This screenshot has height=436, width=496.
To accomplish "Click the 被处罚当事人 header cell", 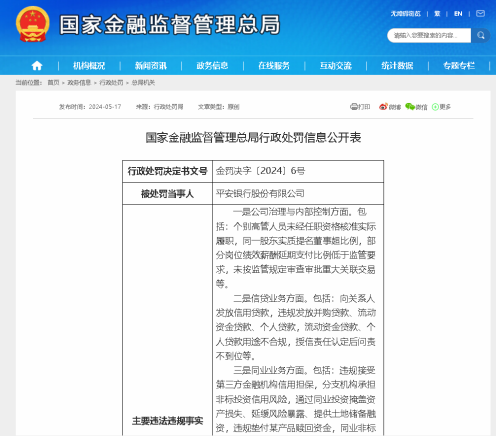I will (167, 193).
